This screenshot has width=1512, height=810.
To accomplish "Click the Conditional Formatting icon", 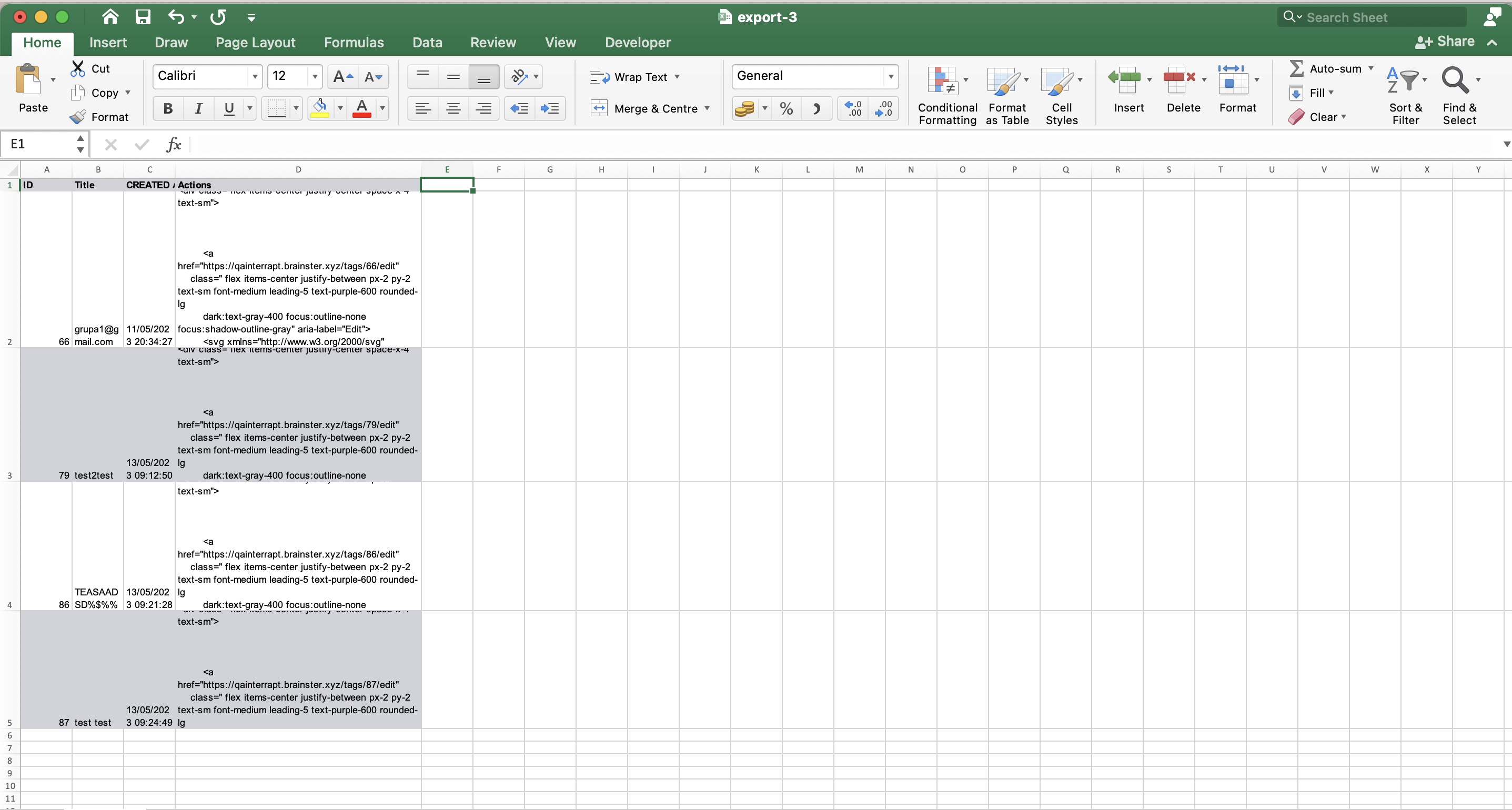I will pyautogui.click(x=942, y=80).
